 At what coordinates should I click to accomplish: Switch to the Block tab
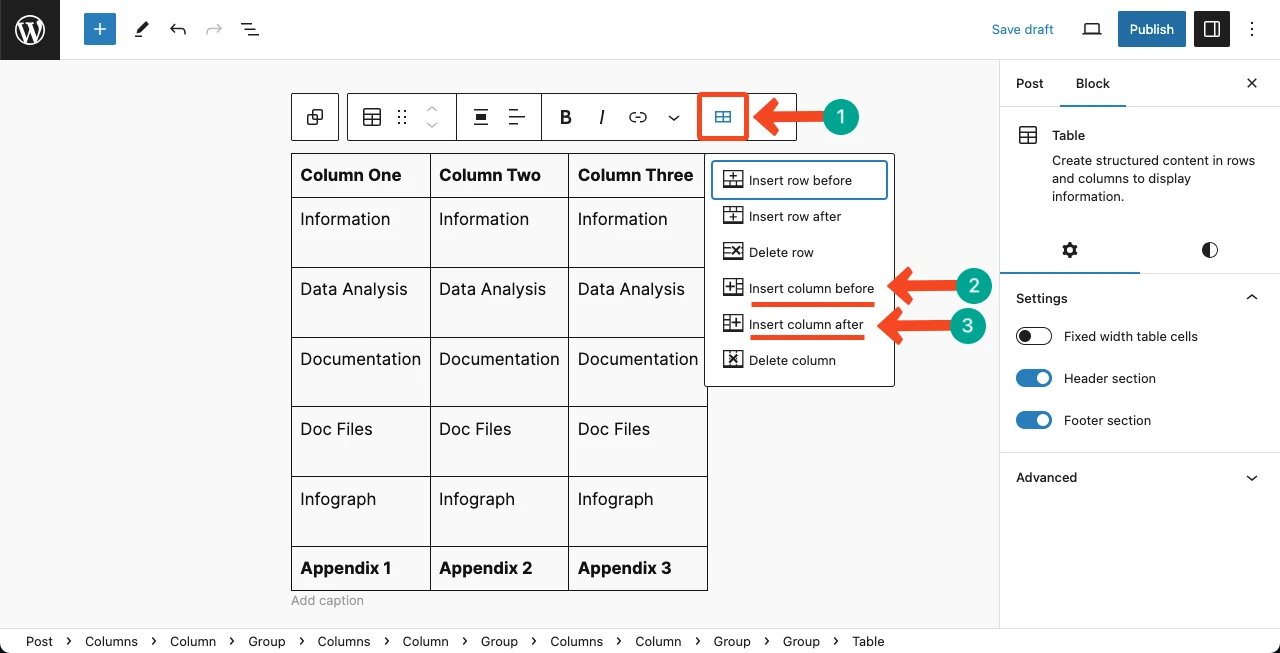(x=1093, y=84)
